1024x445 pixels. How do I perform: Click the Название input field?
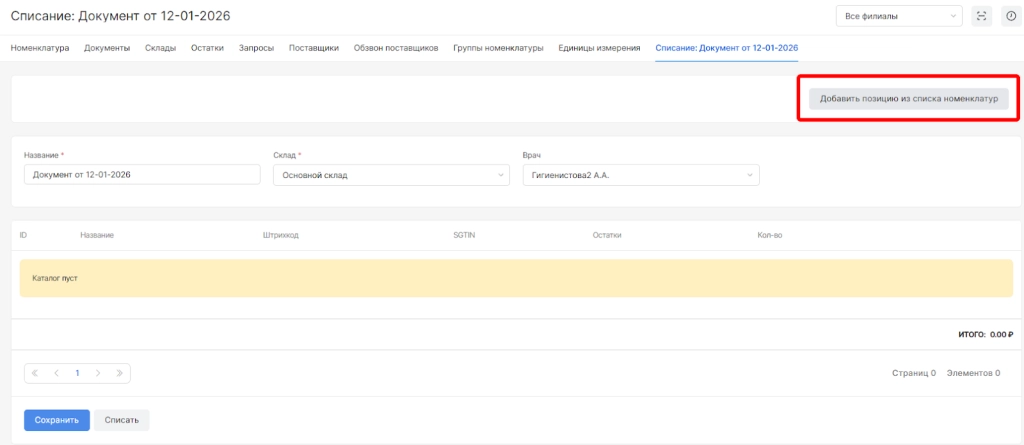(141, 175)
